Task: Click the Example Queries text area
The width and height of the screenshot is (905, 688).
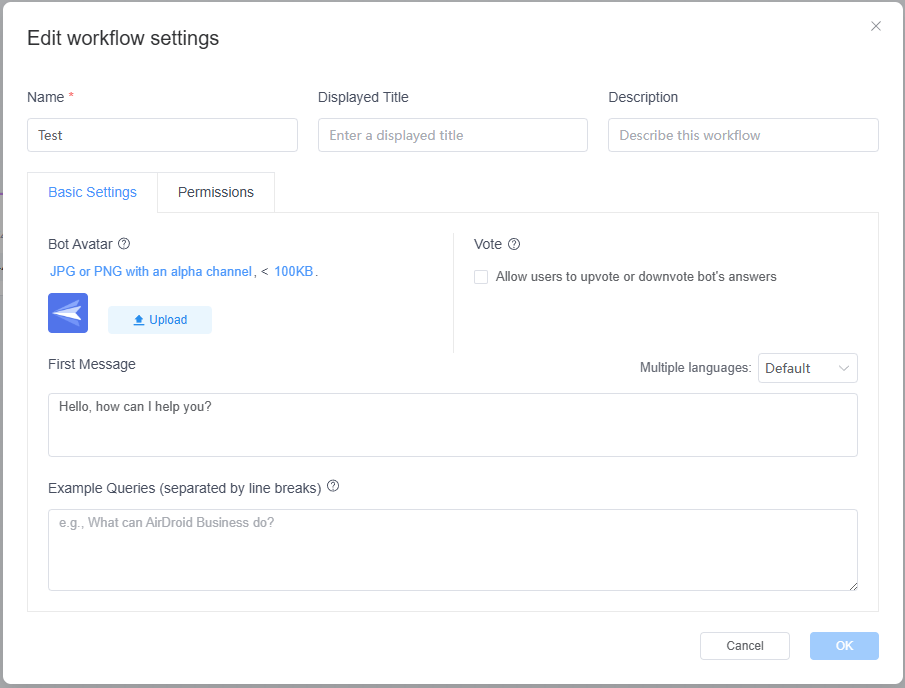Action: pos(452,549)
